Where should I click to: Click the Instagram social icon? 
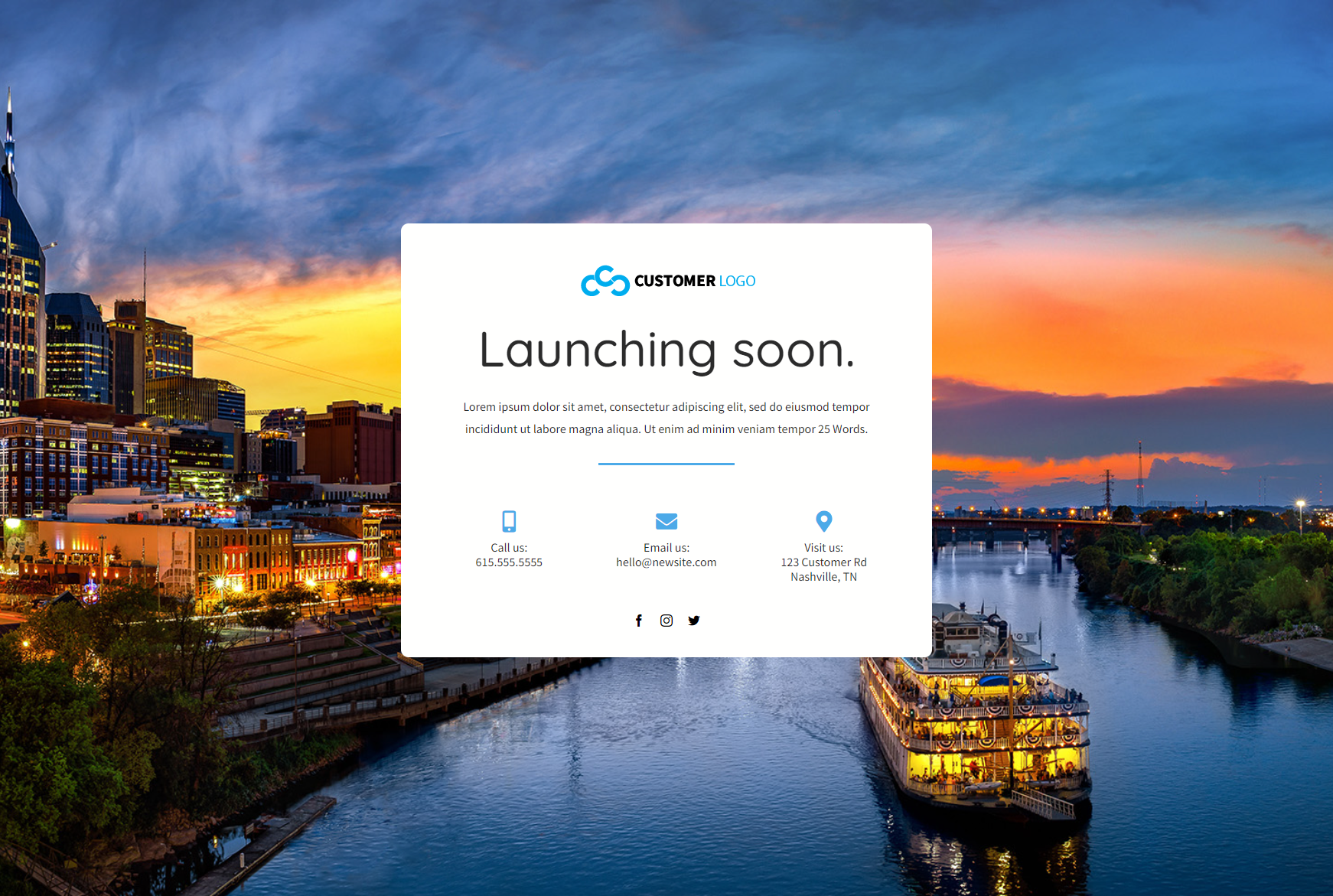(666, 621)
